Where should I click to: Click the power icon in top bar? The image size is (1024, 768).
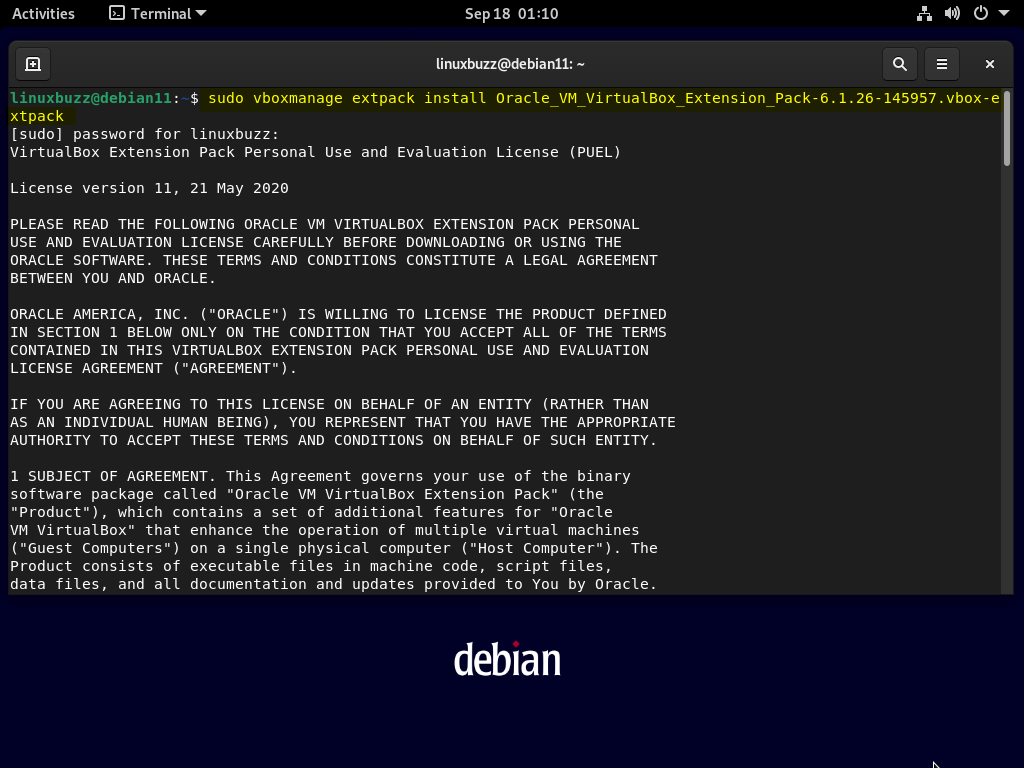click(981, 14)
